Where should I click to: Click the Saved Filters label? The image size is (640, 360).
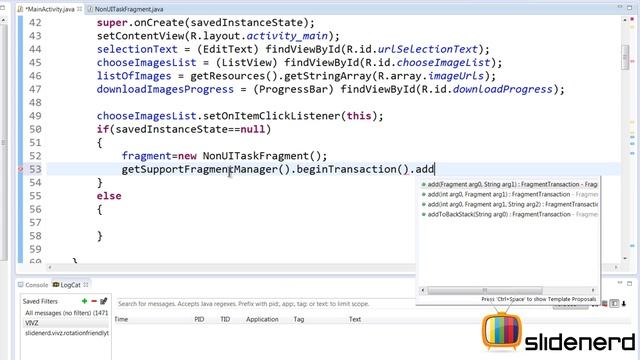(40, 301)
